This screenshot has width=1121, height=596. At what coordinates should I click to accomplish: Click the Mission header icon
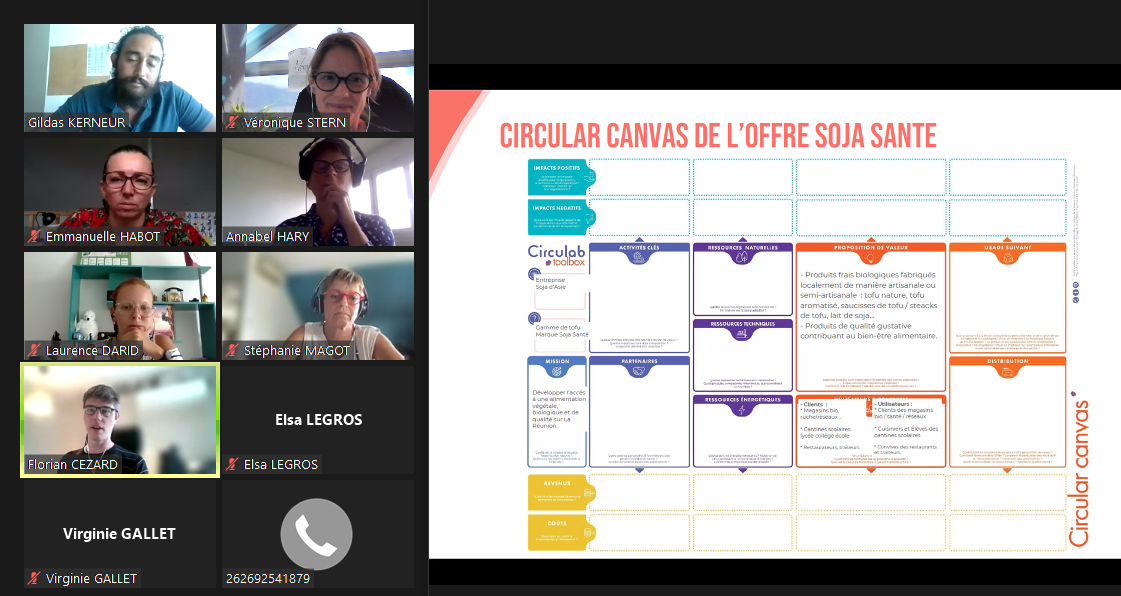click(557, 372)
